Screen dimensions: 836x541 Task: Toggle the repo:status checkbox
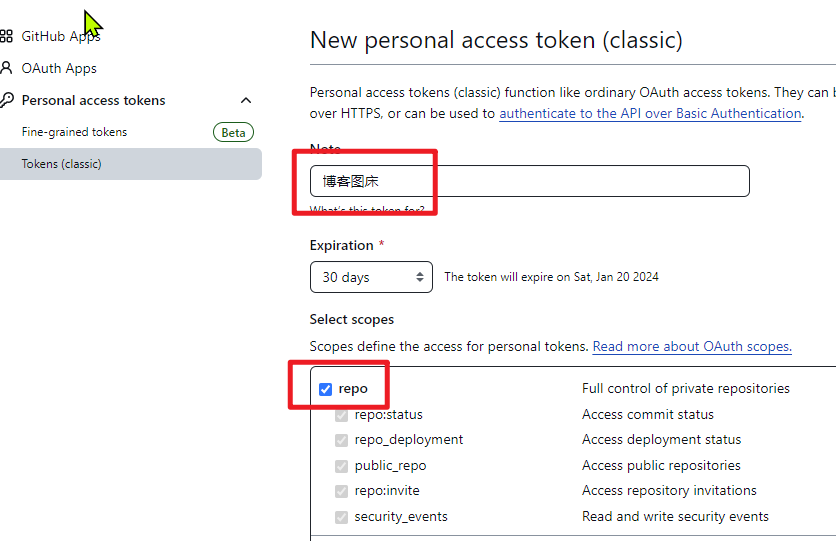click(x=342, y=415)
